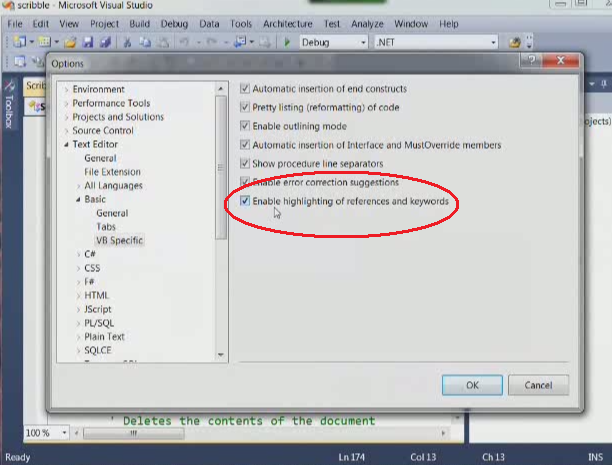Click the Options dialog help question mark

(532, 60)
